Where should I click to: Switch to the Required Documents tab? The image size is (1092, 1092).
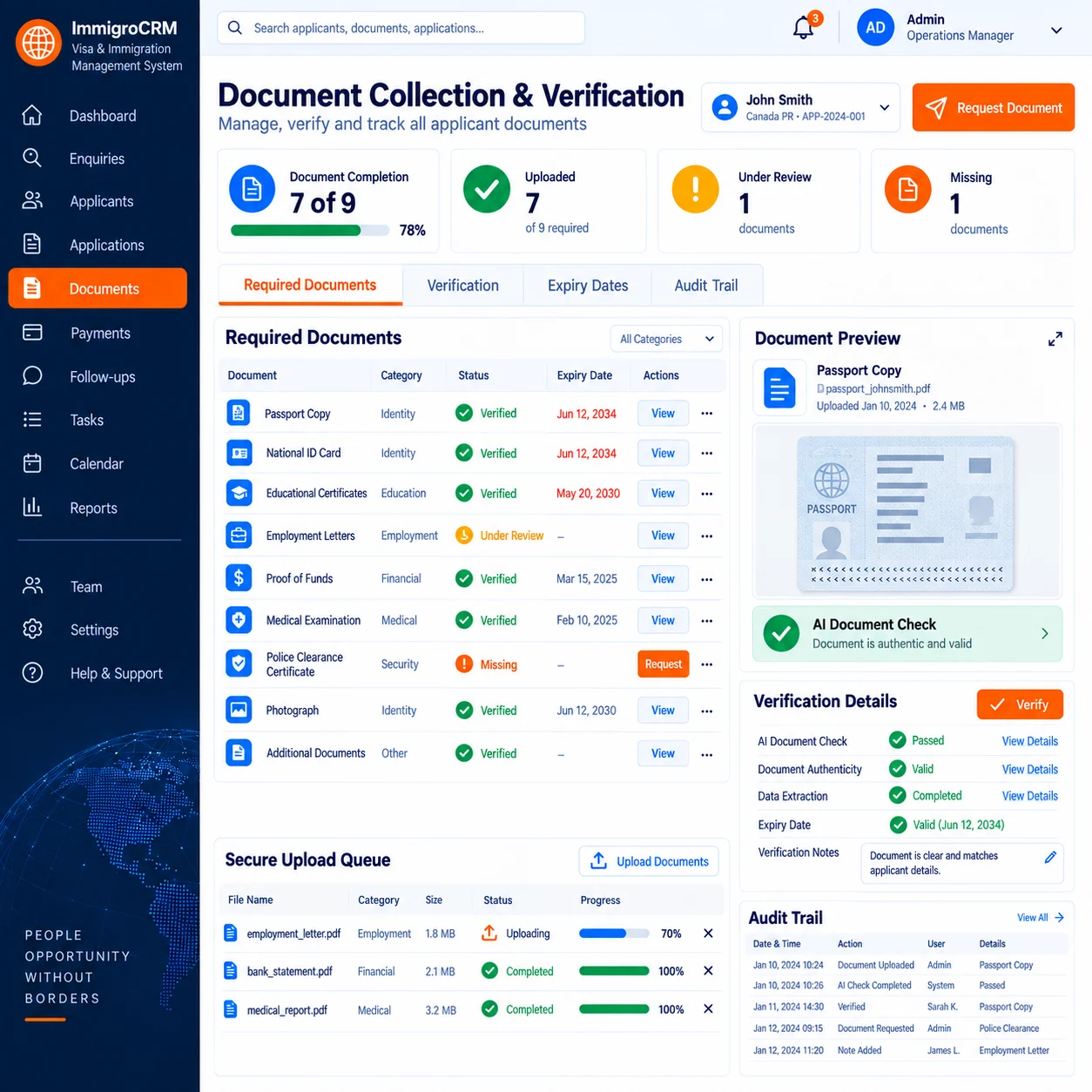pos(310,285)
